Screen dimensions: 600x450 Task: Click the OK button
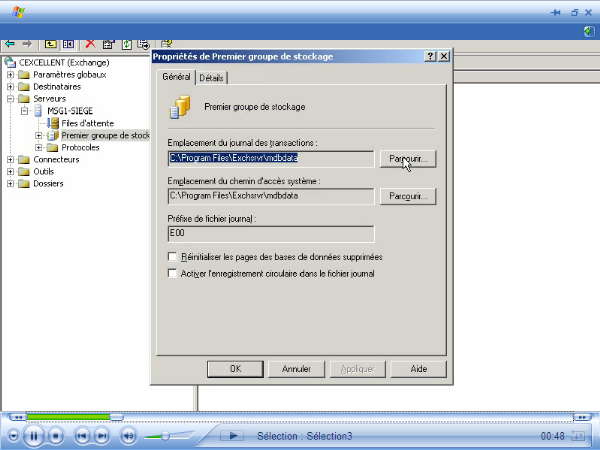pyautogui.click(x=235, y=369)
